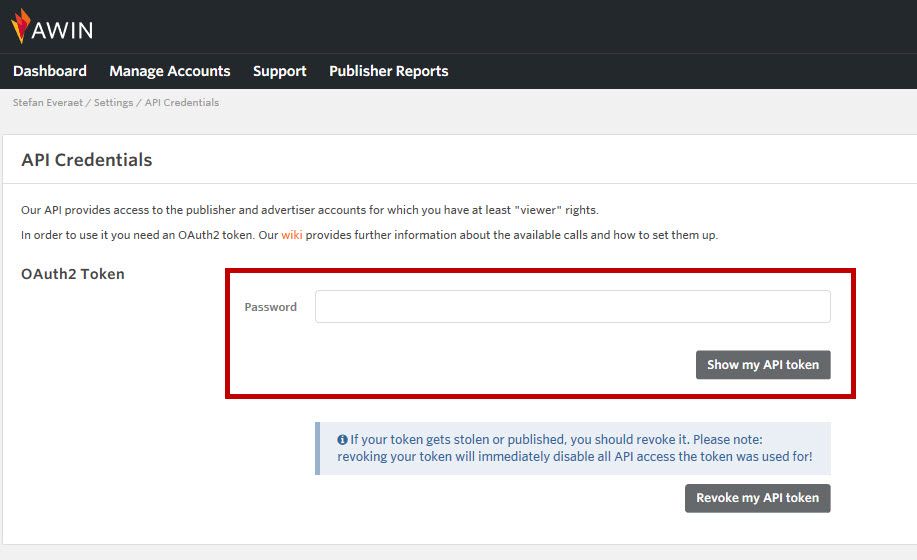Navigate to the Settings breadcrumb link
917x560 pixels.
[x=113, y=103]
